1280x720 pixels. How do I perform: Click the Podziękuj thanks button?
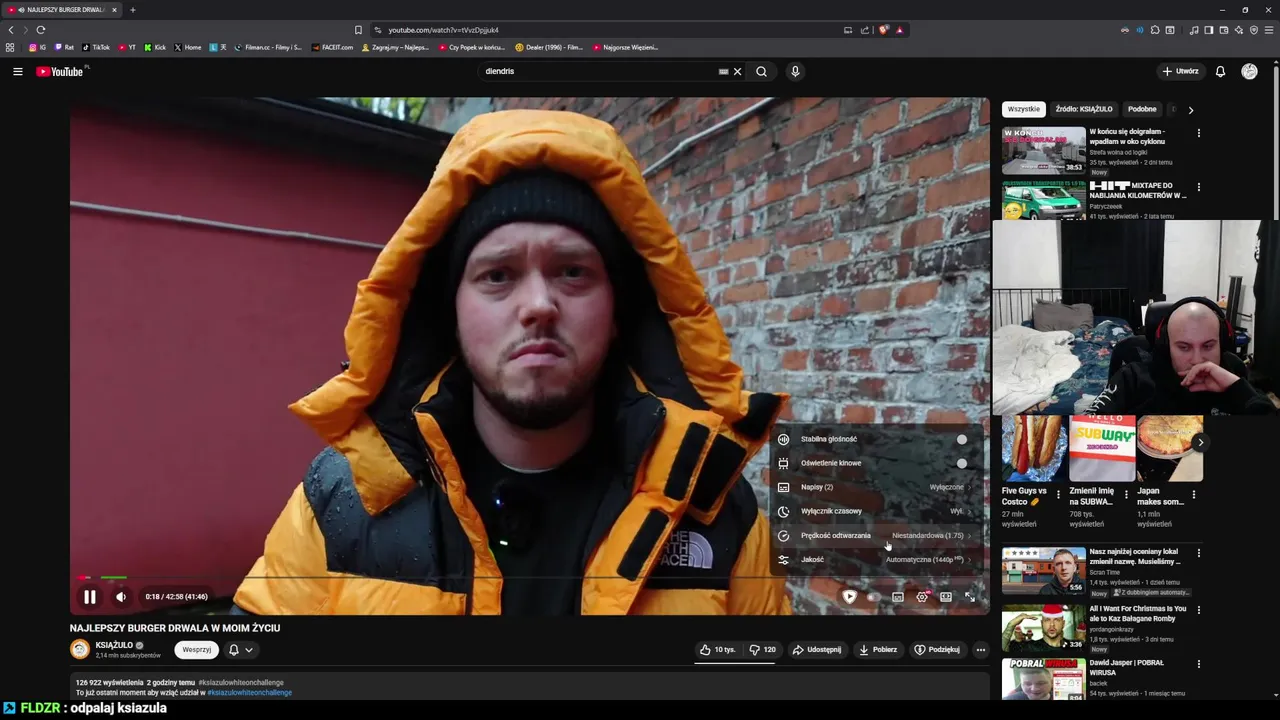click(937, 650)
